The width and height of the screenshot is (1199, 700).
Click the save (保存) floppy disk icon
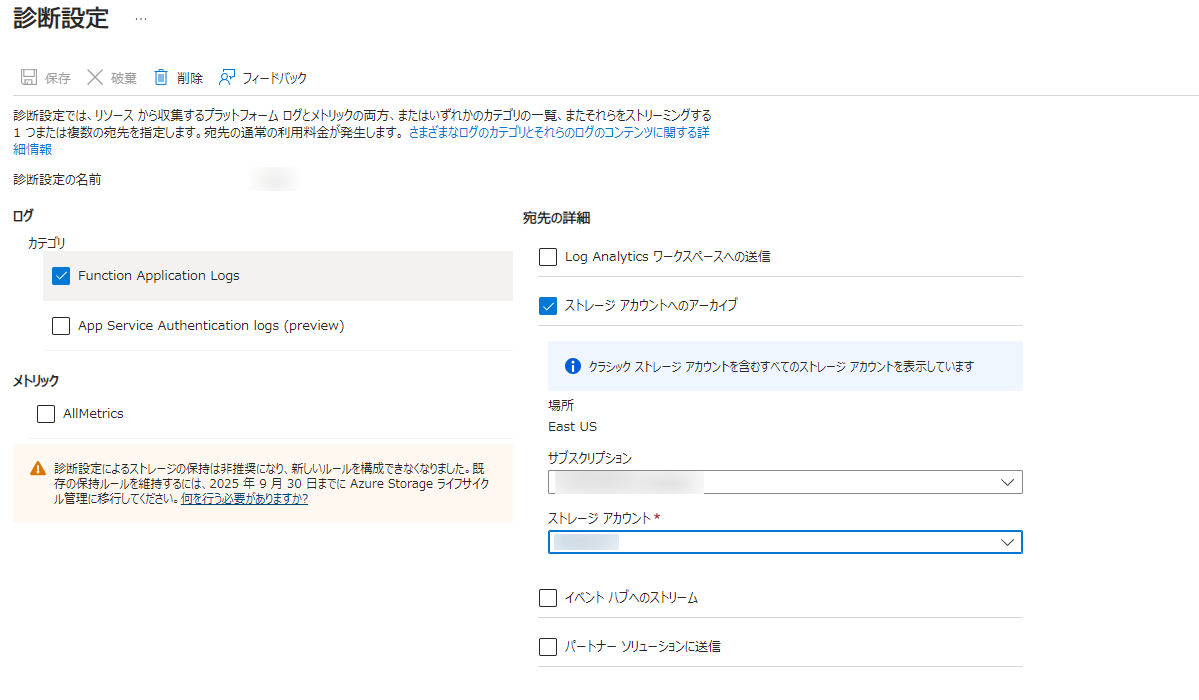click(29, 77)
